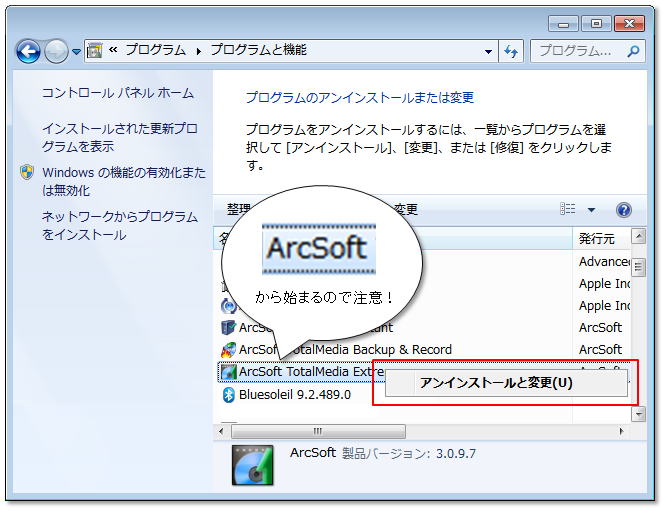The height and width of the screenshot is (511, 666).
Task: Go back with the blue Back arrow
Action: [x=28, y=51]
